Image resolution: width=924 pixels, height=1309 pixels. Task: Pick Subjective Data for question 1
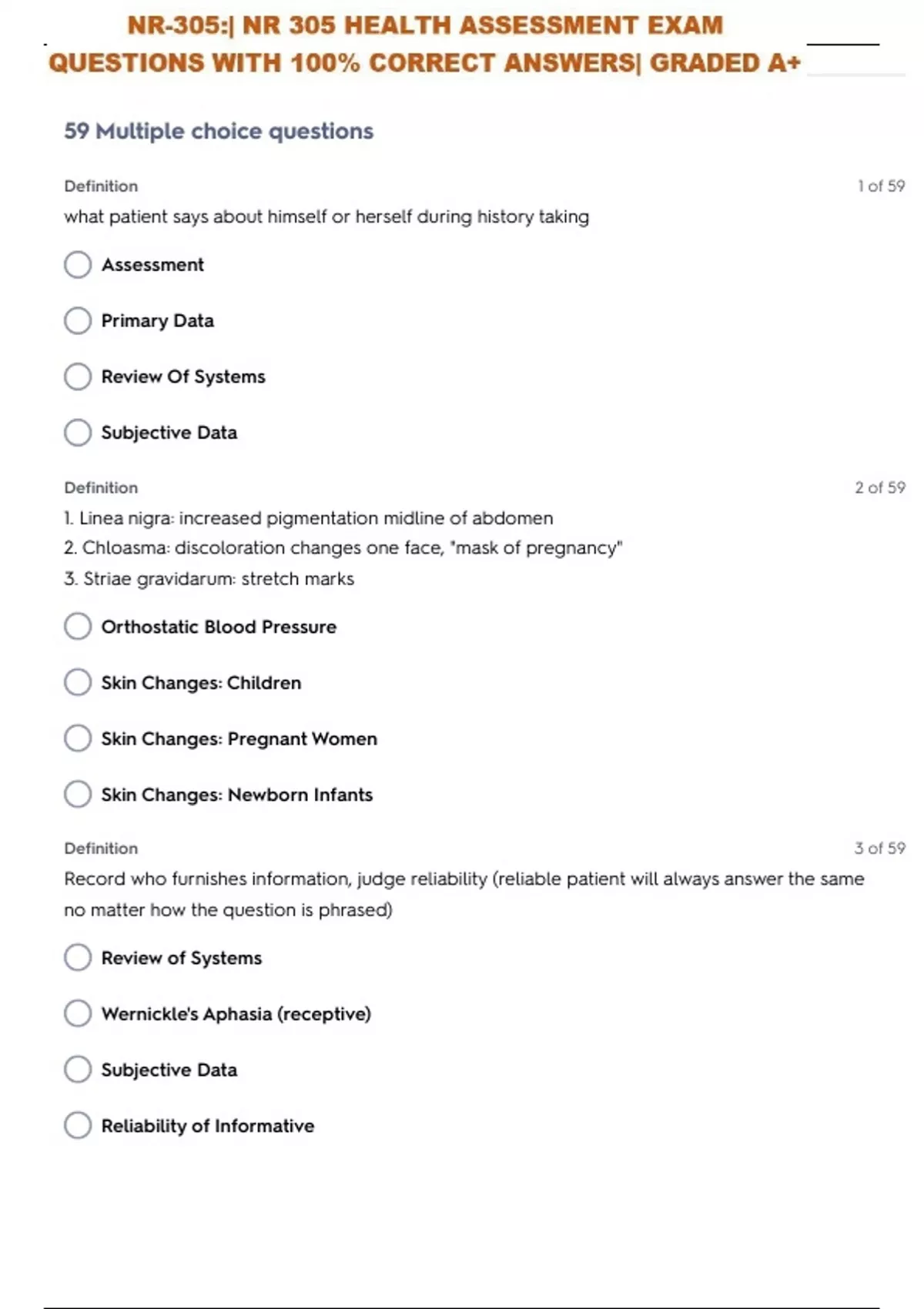pyautogui.click(x=78, y=433)
